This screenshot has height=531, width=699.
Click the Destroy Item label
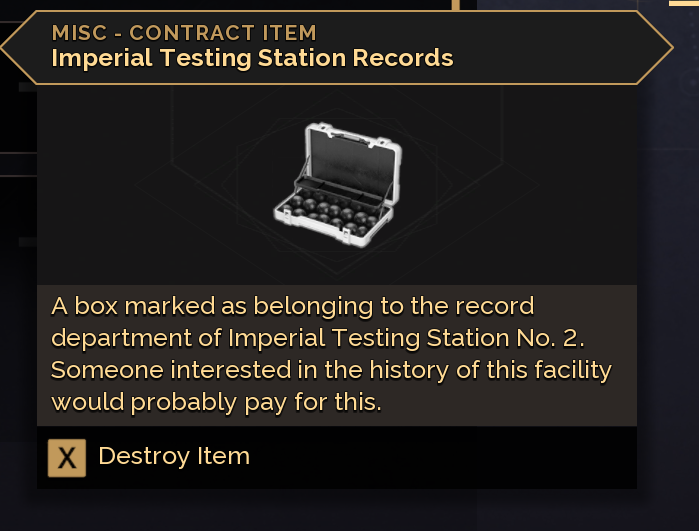174,457
